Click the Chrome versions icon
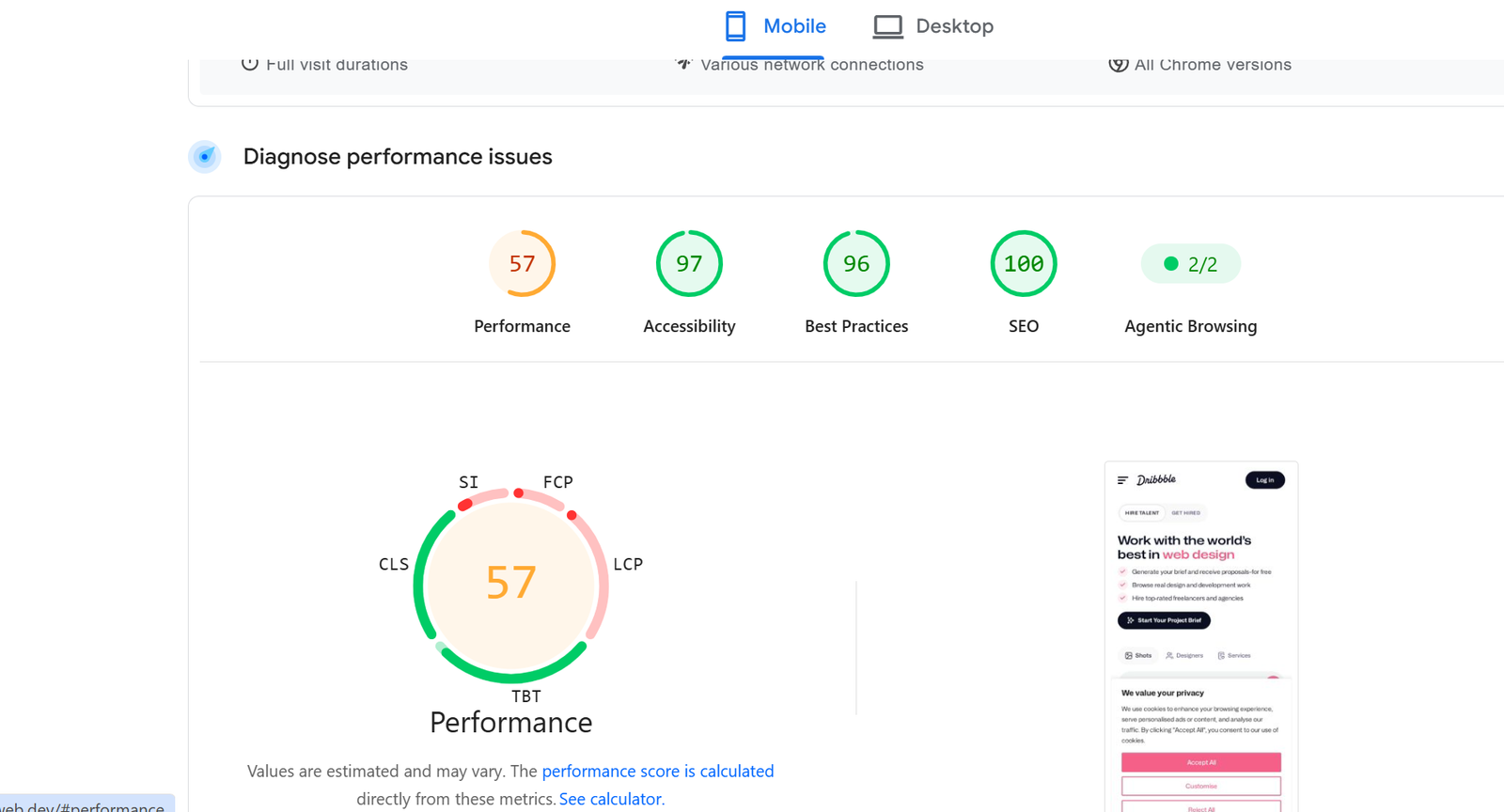Image resolution: width=1504 pixels, height=812 pixels. [x=1118, y=64]
